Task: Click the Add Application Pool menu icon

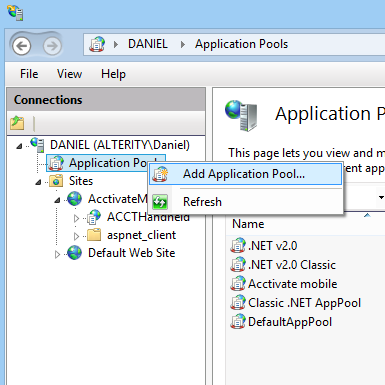Action: (x=160, y=174)
